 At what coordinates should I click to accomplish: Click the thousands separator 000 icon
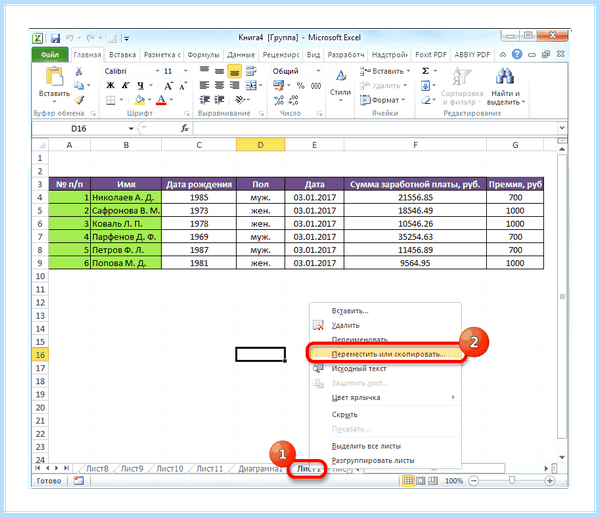coord(316,86)
